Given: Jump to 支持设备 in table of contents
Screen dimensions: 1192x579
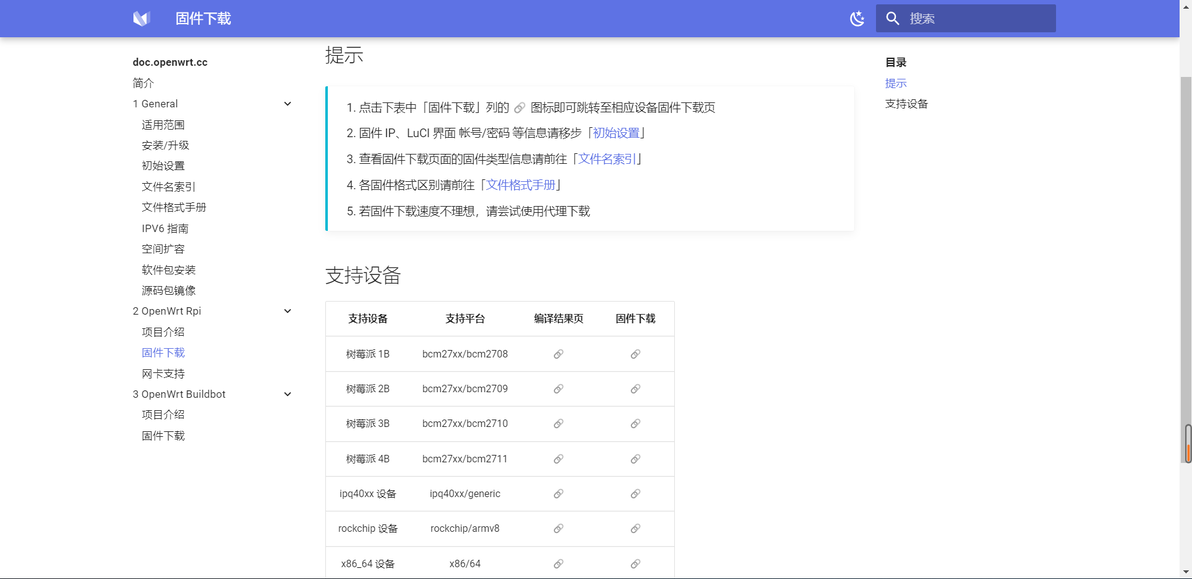Looking at the screenshot, I should point(907,104).
